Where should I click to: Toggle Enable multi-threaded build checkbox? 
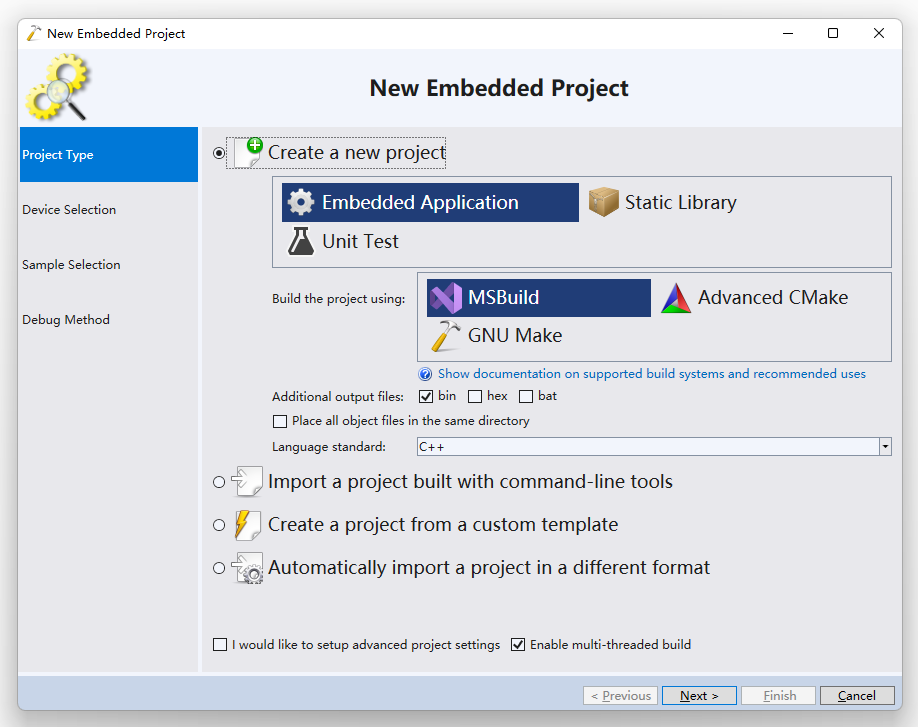[518, 644]
